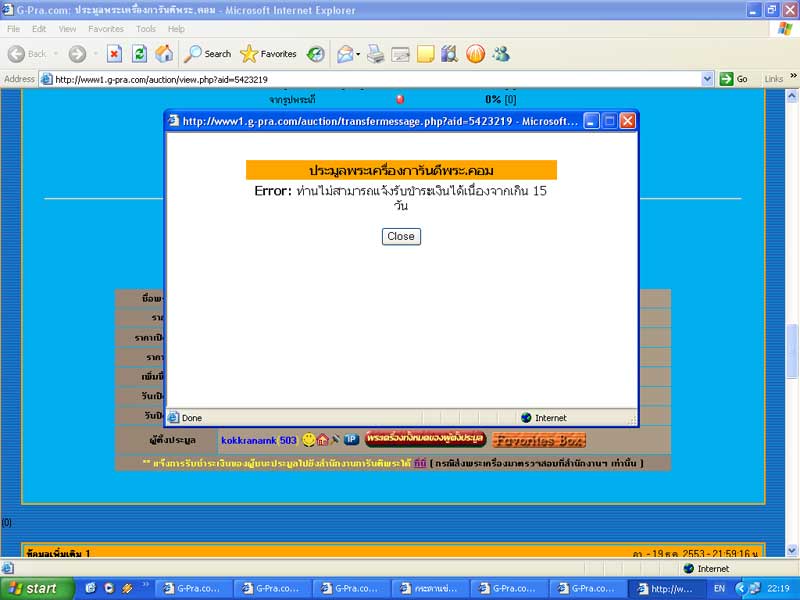The width and height of the screenshot is (800, 600).
Task: Click the History icon in toolbar
Action: [316, 54]
